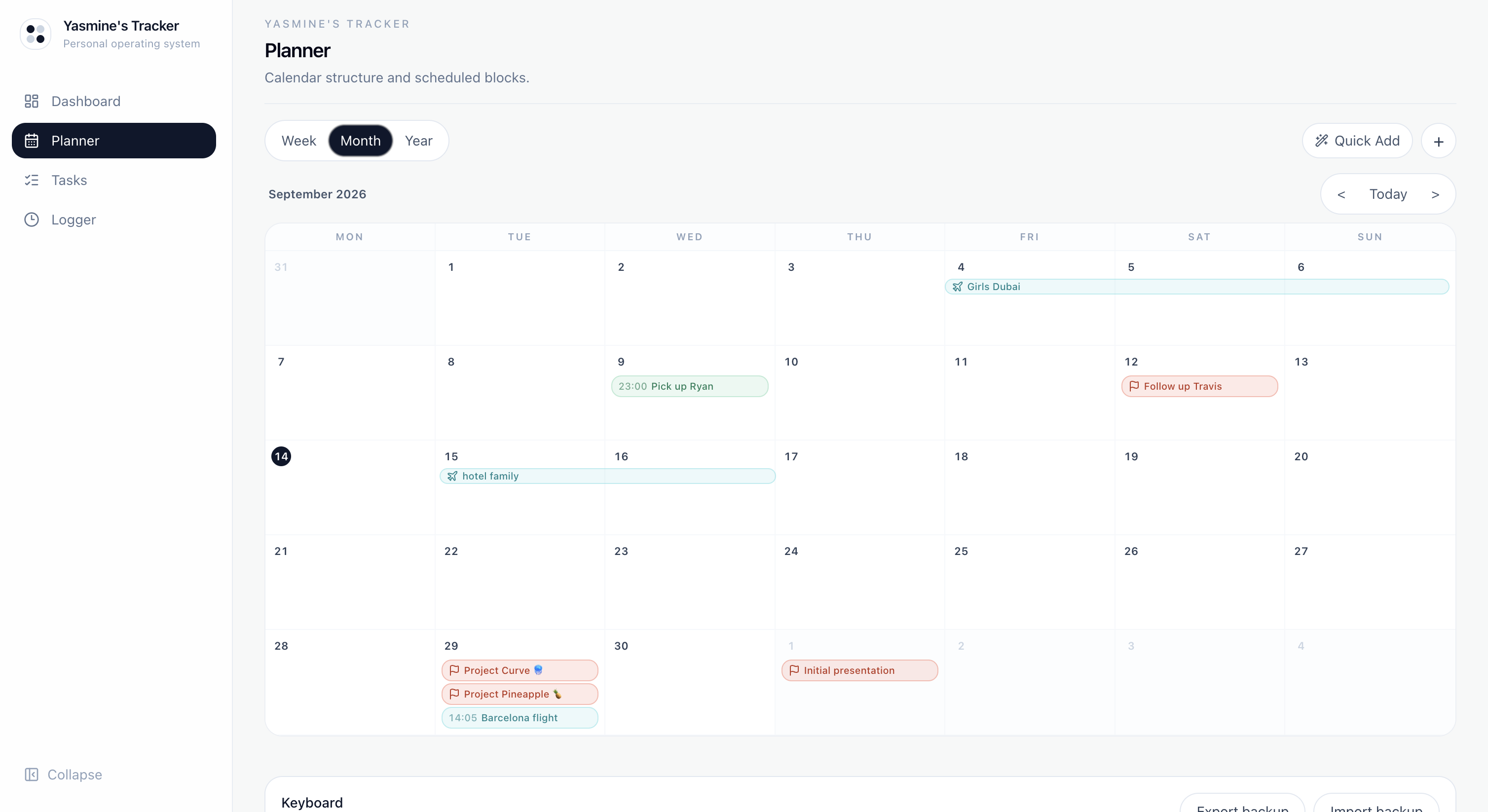The height and width of the screenshot is (812, 1488).
Task: Open the Dashboard page label in the sidebar
Action: (86, 101)
